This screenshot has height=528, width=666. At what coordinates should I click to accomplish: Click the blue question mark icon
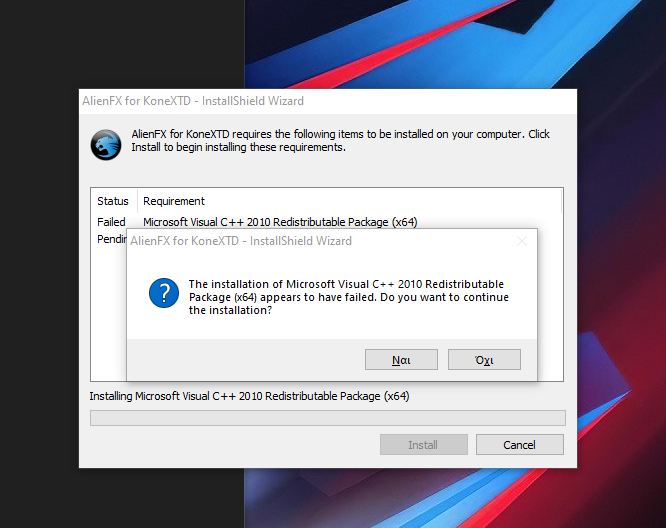point(164,293)
